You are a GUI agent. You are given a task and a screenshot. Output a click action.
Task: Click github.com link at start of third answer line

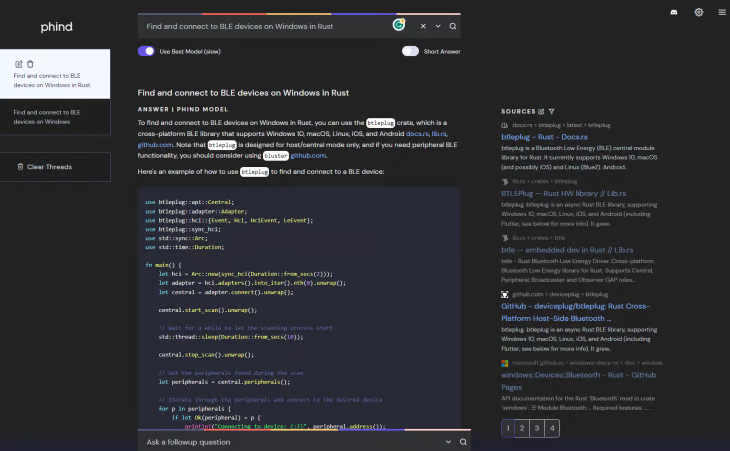pyautogui.click(x=155, y=145)
